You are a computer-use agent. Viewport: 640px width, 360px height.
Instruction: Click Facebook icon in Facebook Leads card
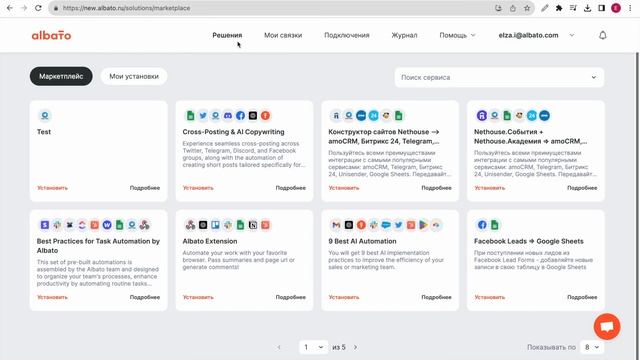pos(482,225)
